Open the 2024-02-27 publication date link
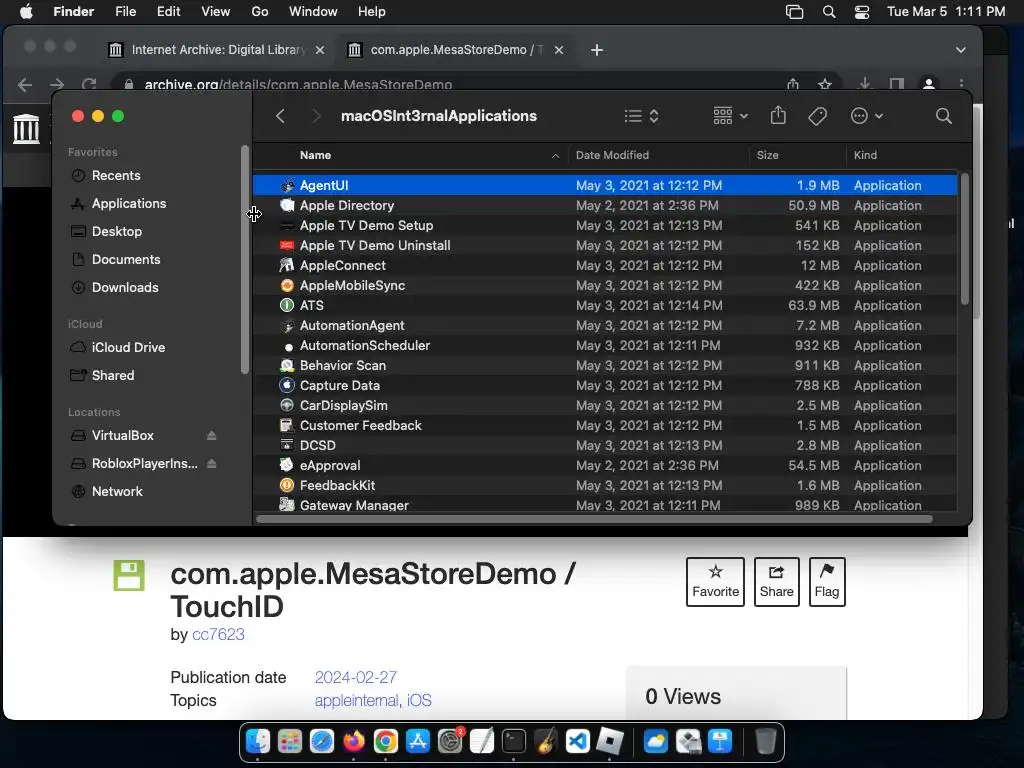Image resolution: width=1024 pixels, height=768 pixels. [356, 677]
